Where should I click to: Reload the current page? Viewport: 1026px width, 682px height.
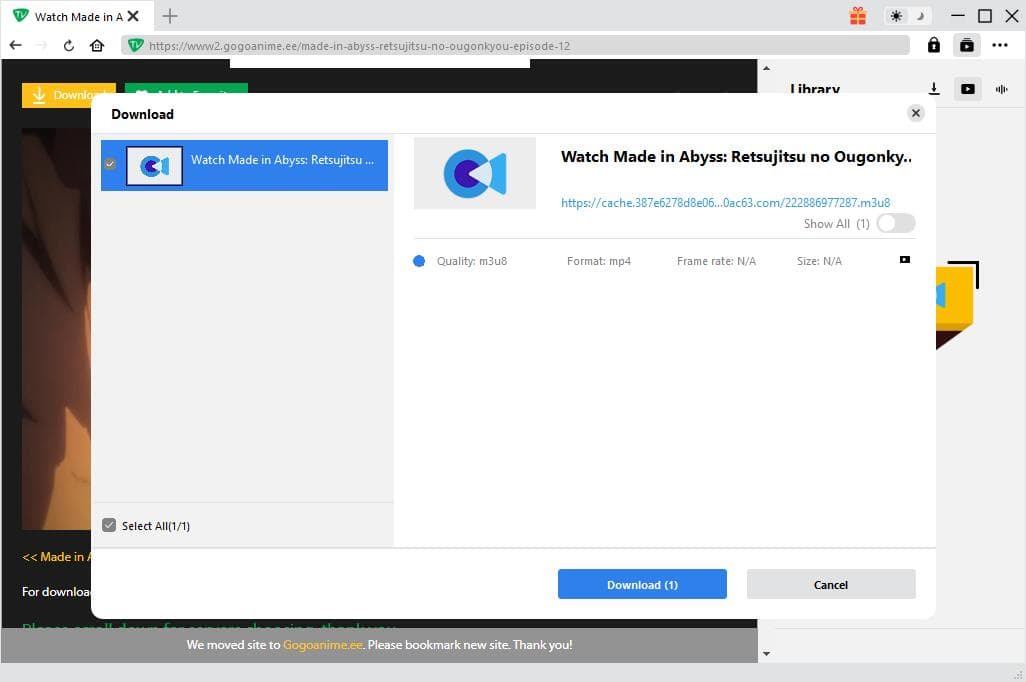coord(69,45)
